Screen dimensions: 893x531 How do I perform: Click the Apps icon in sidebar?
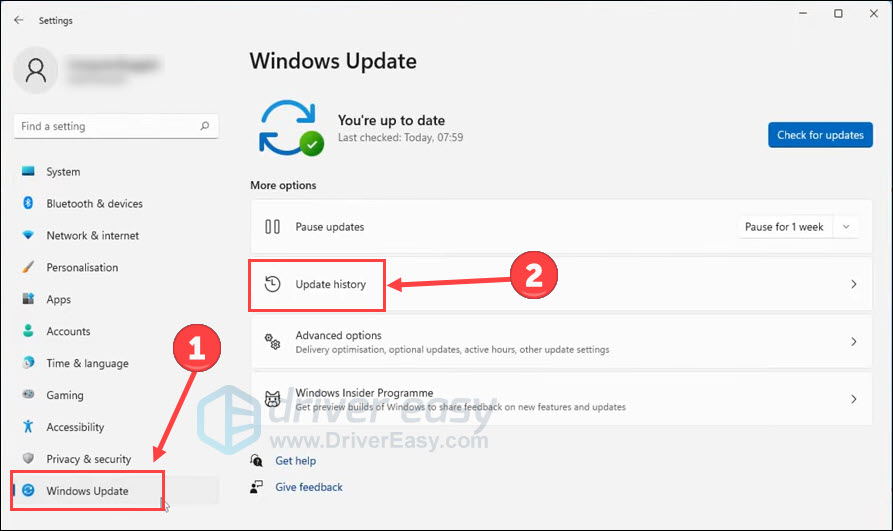(x=28, y=299)
